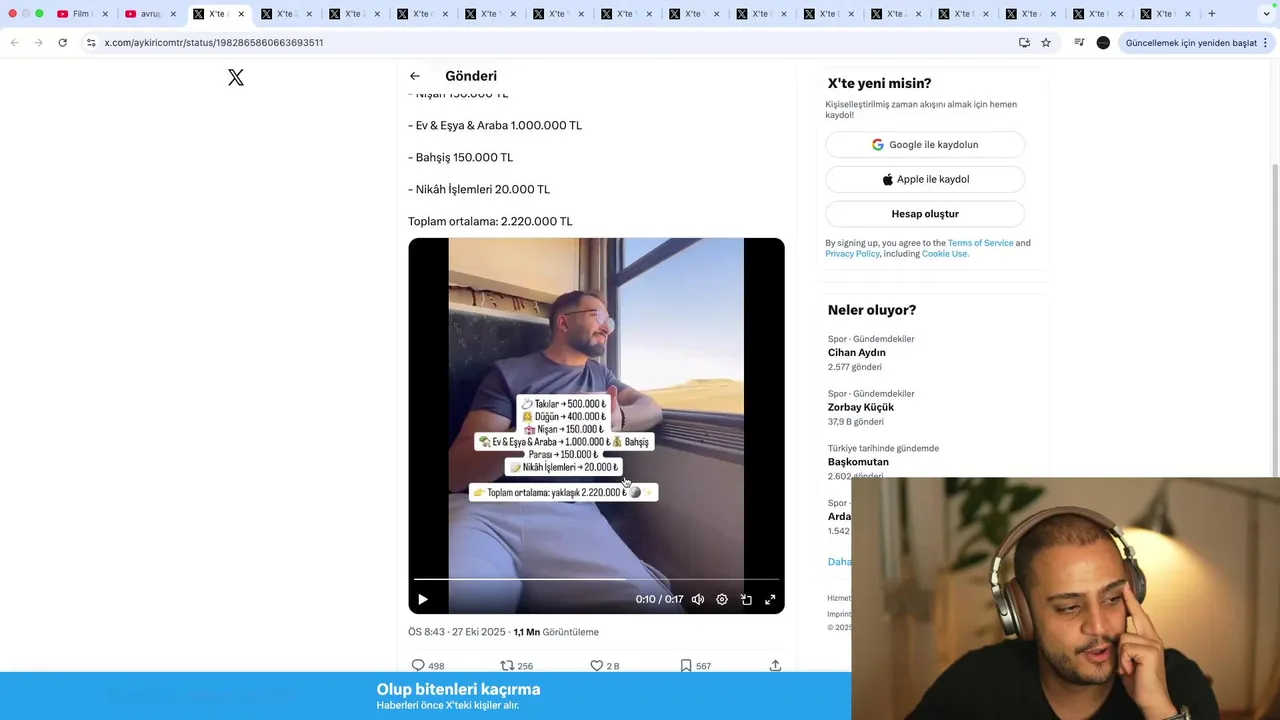Image resolution: width=1280 pixels, height=720 pixels.
Task: Open the Başkomutan trending topic
Action: tap(858, 462)
